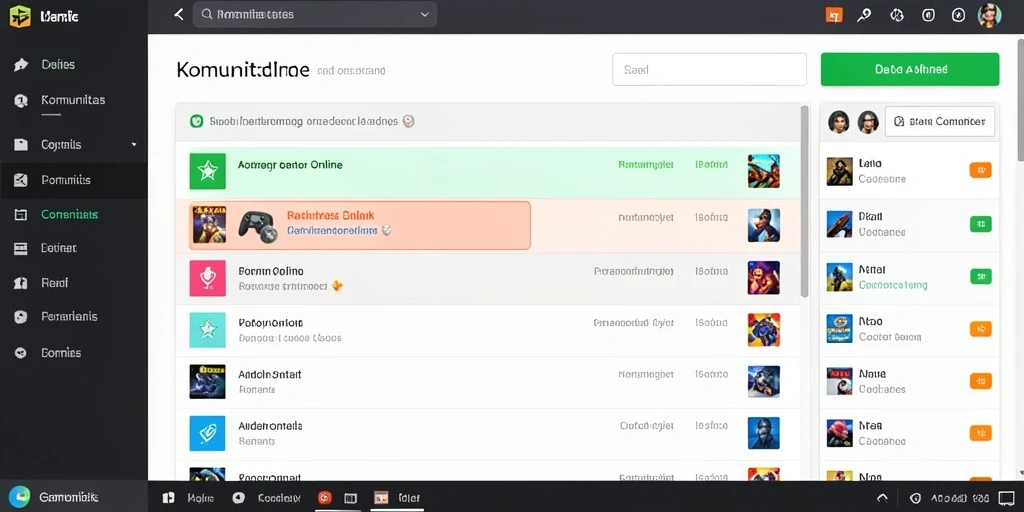Open Komunitas in the left sidebar
The height and width of the screenshot is (512, 1024).
click(73, 100)
